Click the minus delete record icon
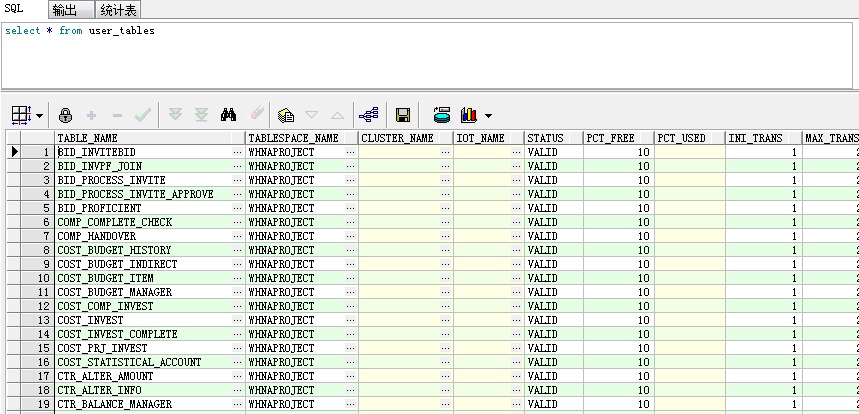Viewport: 859px width, 414px height. click(x=117, y=116)
